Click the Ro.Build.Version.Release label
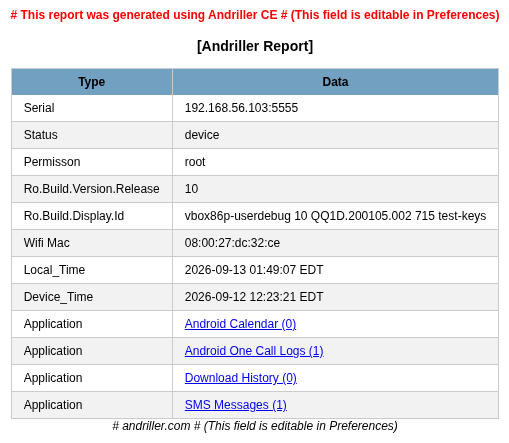The width and height of the screenshot is (509, 443). pyautogui.click(x=92, y=189)
